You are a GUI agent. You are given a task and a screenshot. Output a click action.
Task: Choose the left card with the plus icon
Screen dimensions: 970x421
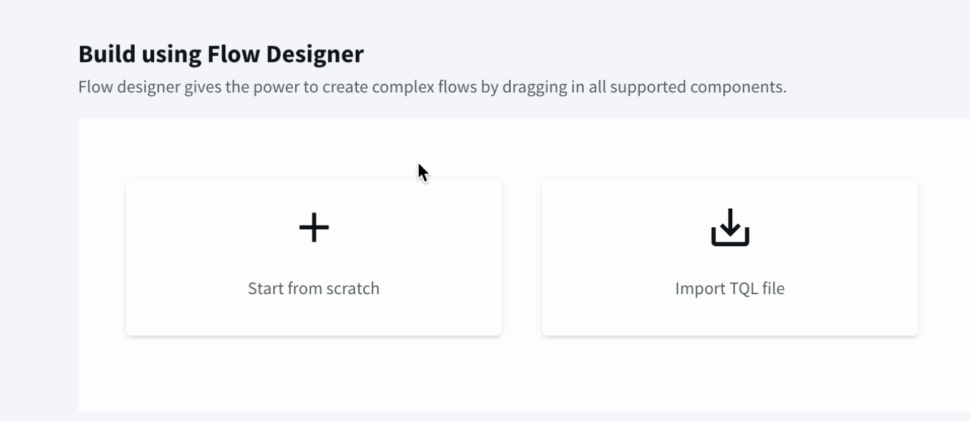point(313,258)
